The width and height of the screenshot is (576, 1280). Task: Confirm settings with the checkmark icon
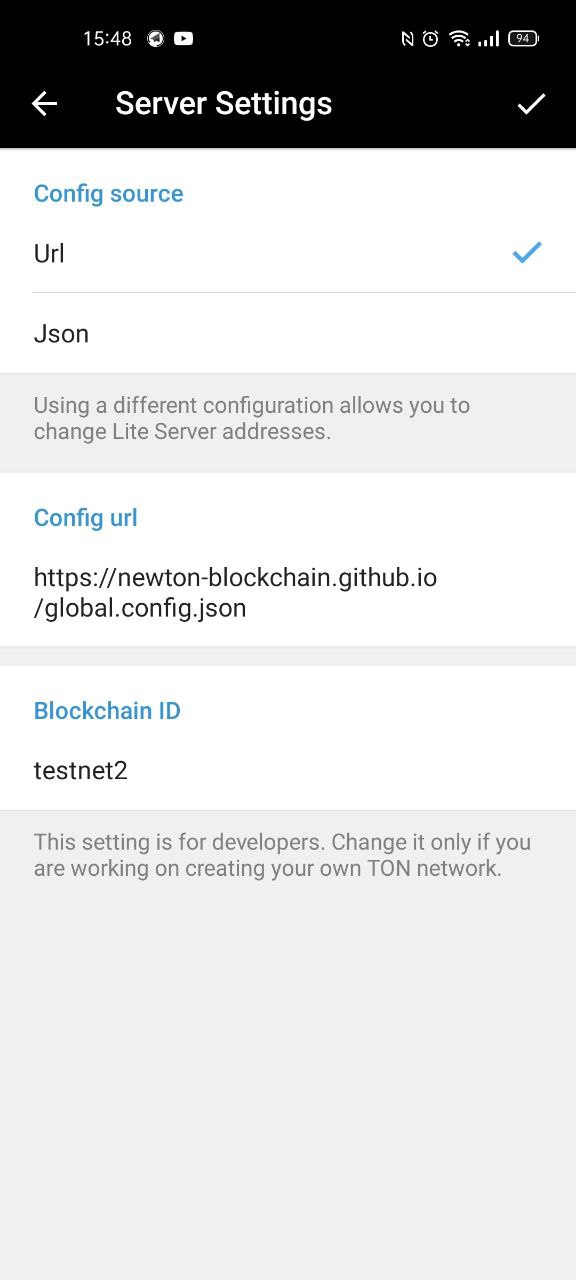(531, 103)
